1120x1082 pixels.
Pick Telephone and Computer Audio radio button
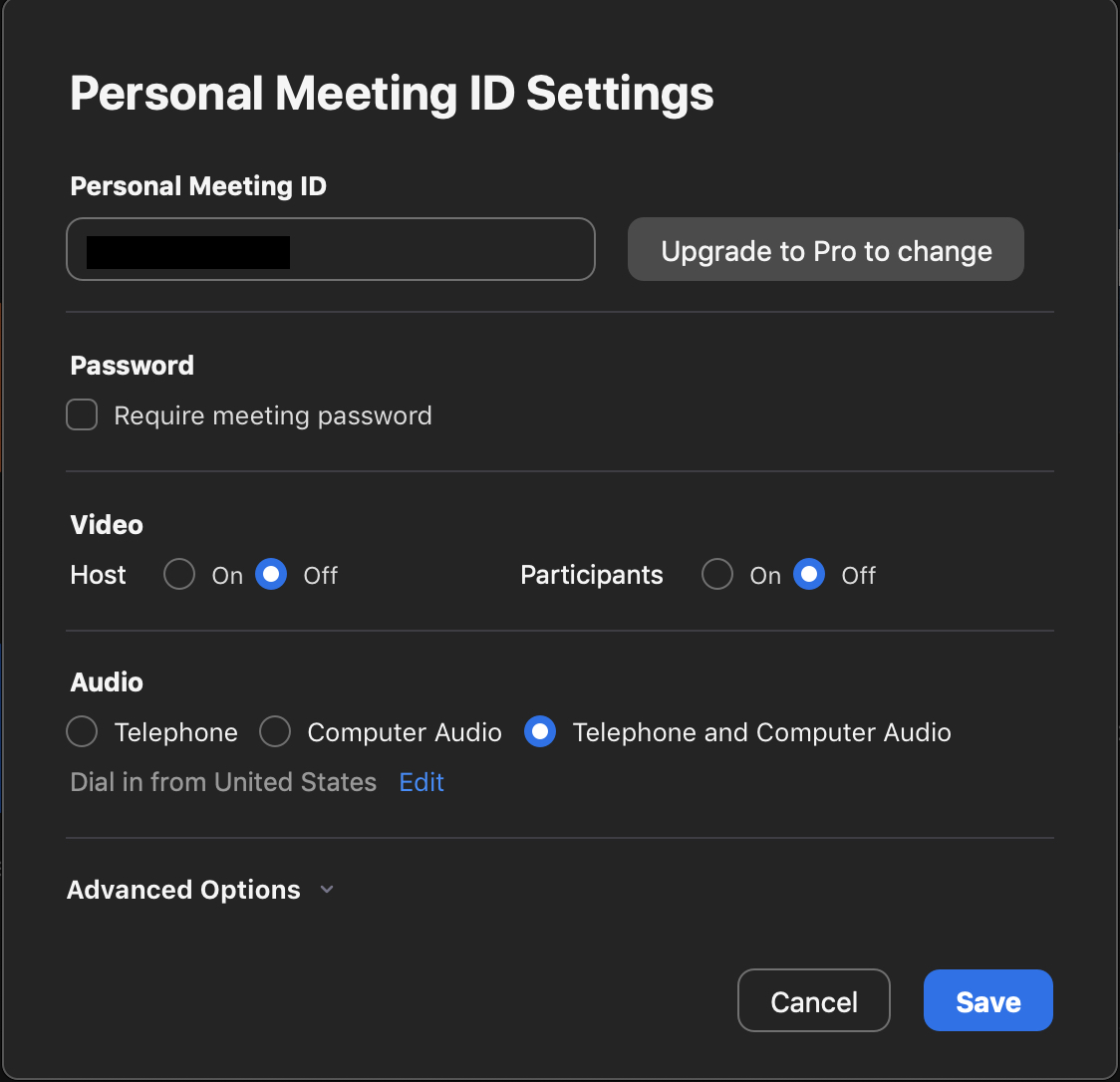540,732
